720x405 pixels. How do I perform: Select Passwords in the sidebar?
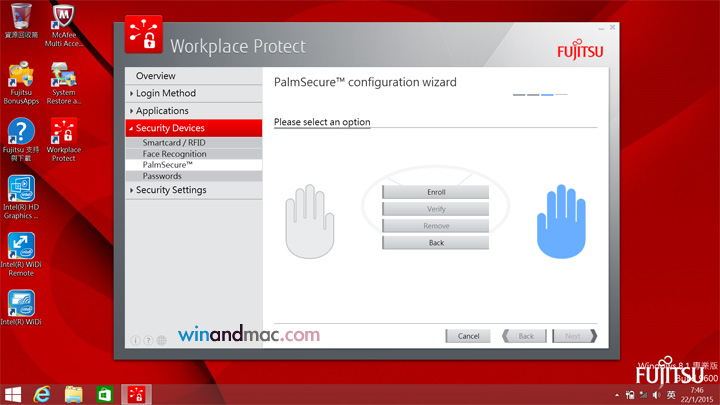pos(194,176)
